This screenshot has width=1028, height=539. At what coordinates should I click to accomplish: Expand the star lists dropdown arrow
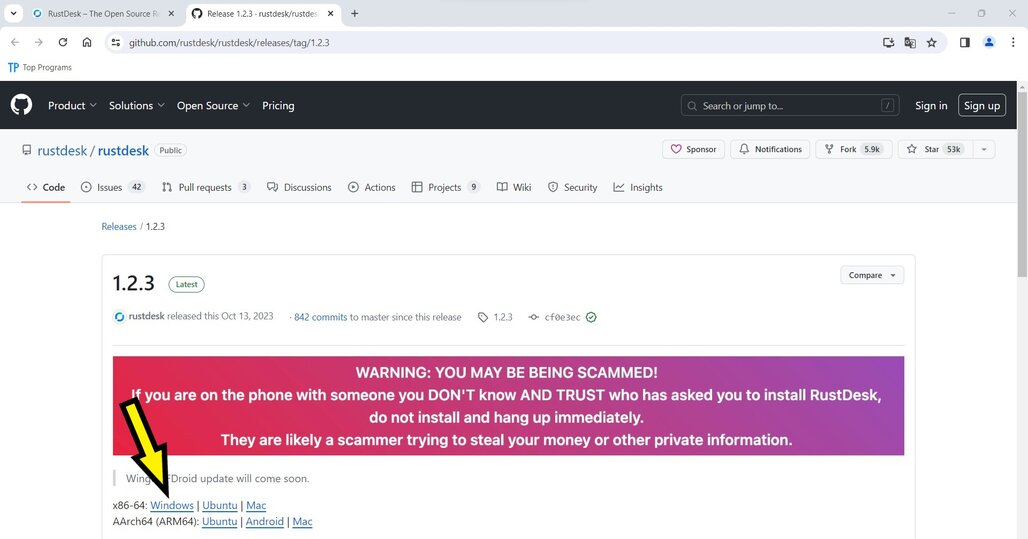(983, 150)
